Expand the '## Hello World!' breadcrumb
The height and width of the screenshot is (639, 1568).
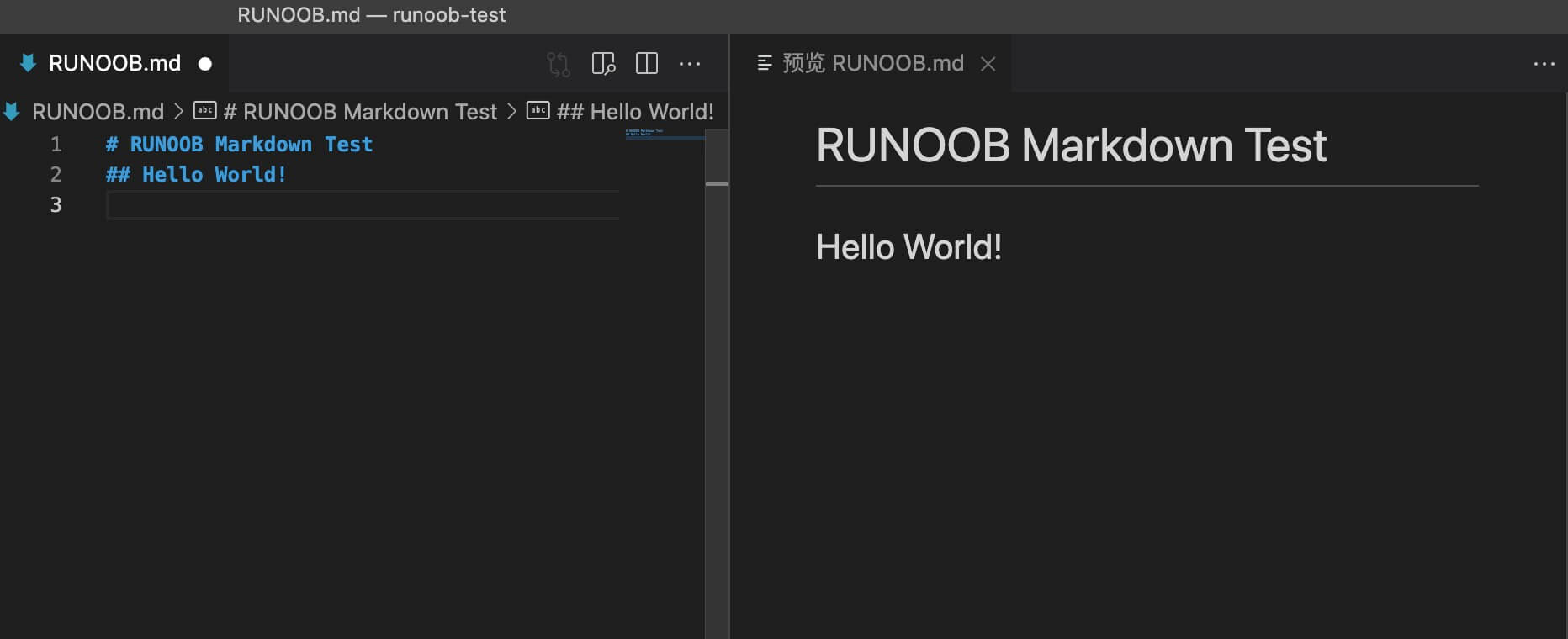635,112
